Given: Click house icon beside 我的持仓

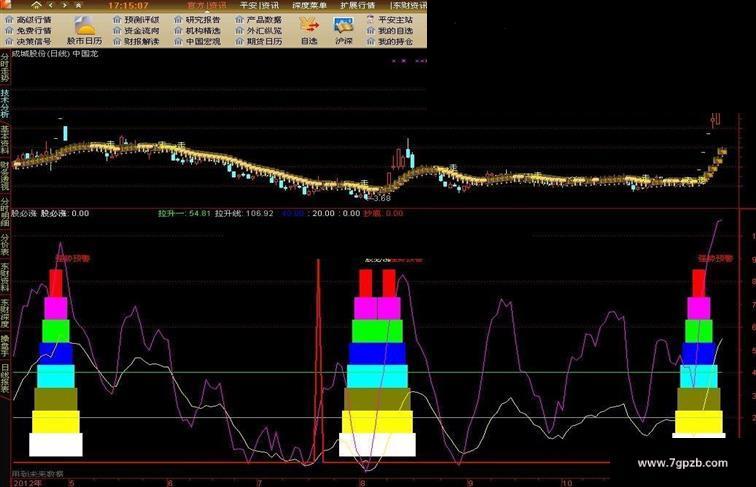Looking at the screenshot, I should click(x=370, y=41).
